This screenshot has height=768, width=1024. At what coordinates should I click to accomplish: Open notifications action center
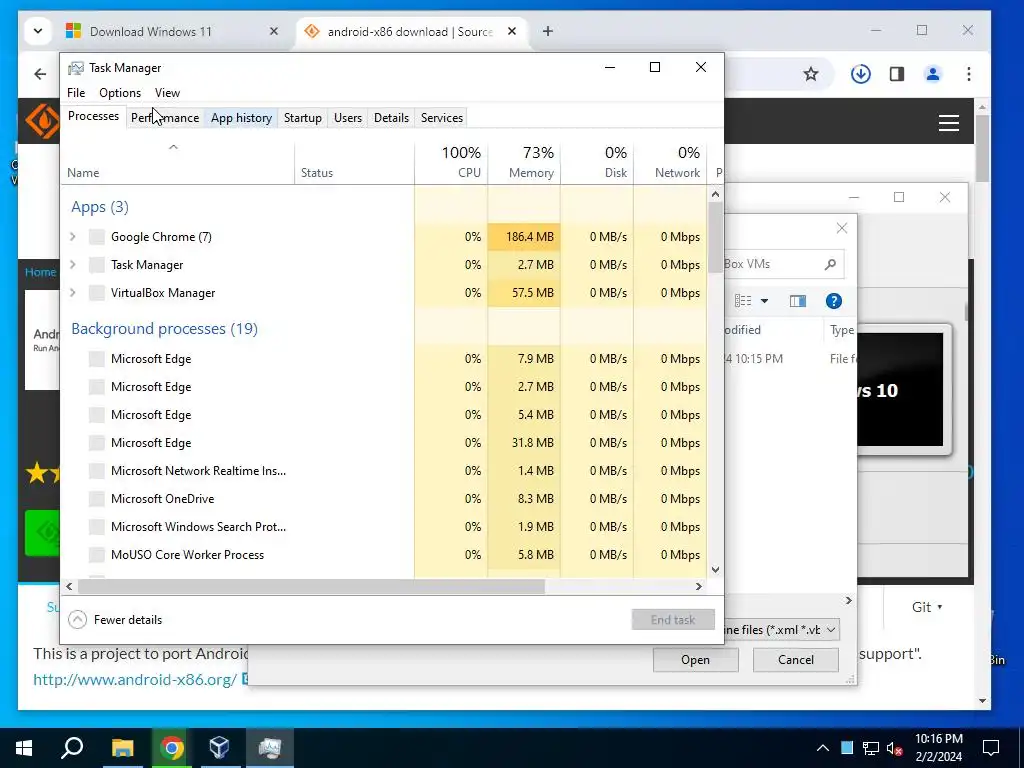point(991,748)
